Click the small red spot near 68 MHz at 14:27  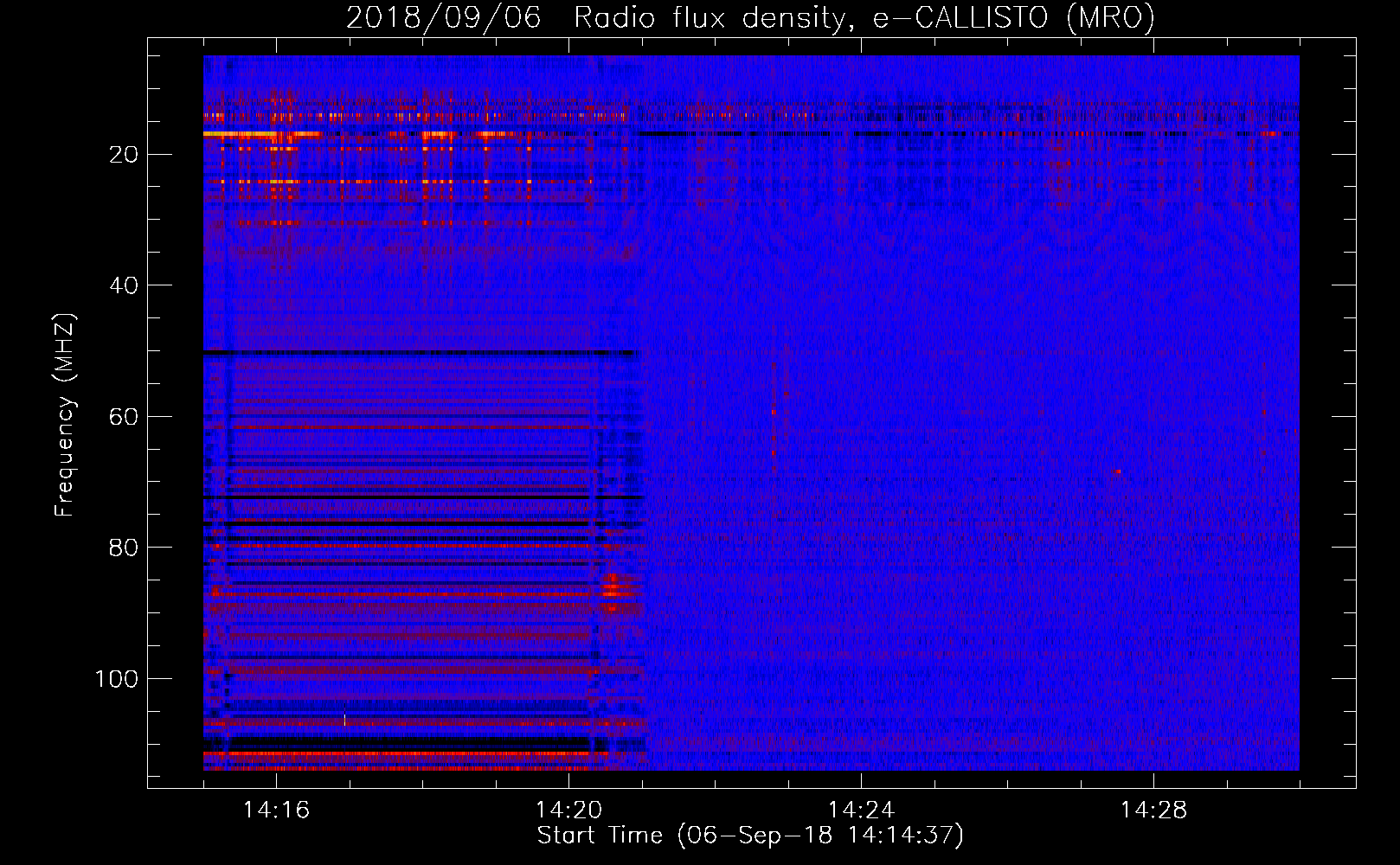tap(1116, 471)
